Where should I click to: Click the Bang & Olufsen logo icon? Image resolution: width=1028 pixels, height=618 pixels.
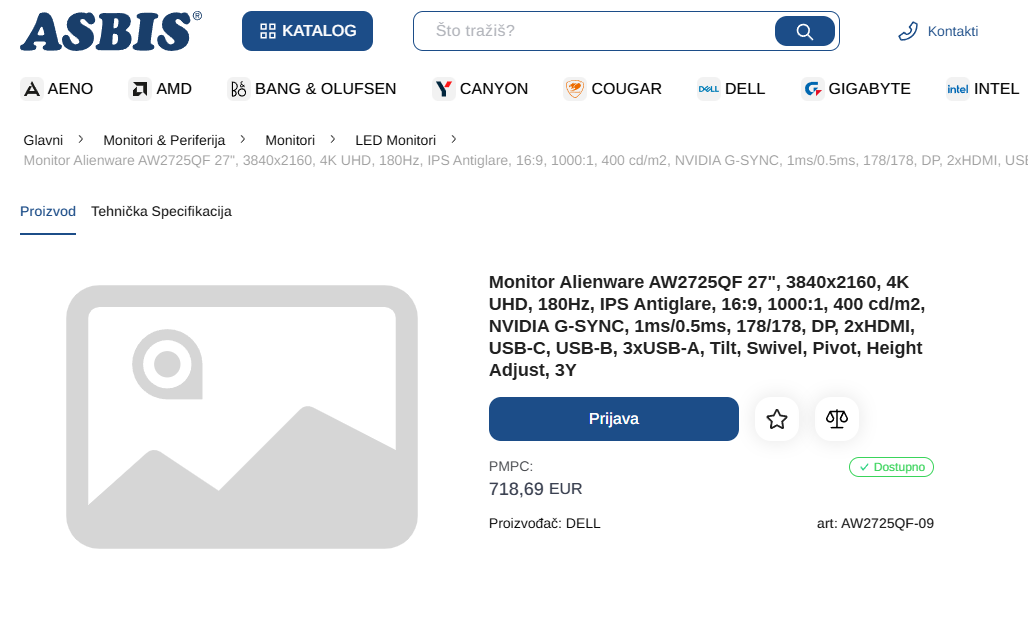239,88
